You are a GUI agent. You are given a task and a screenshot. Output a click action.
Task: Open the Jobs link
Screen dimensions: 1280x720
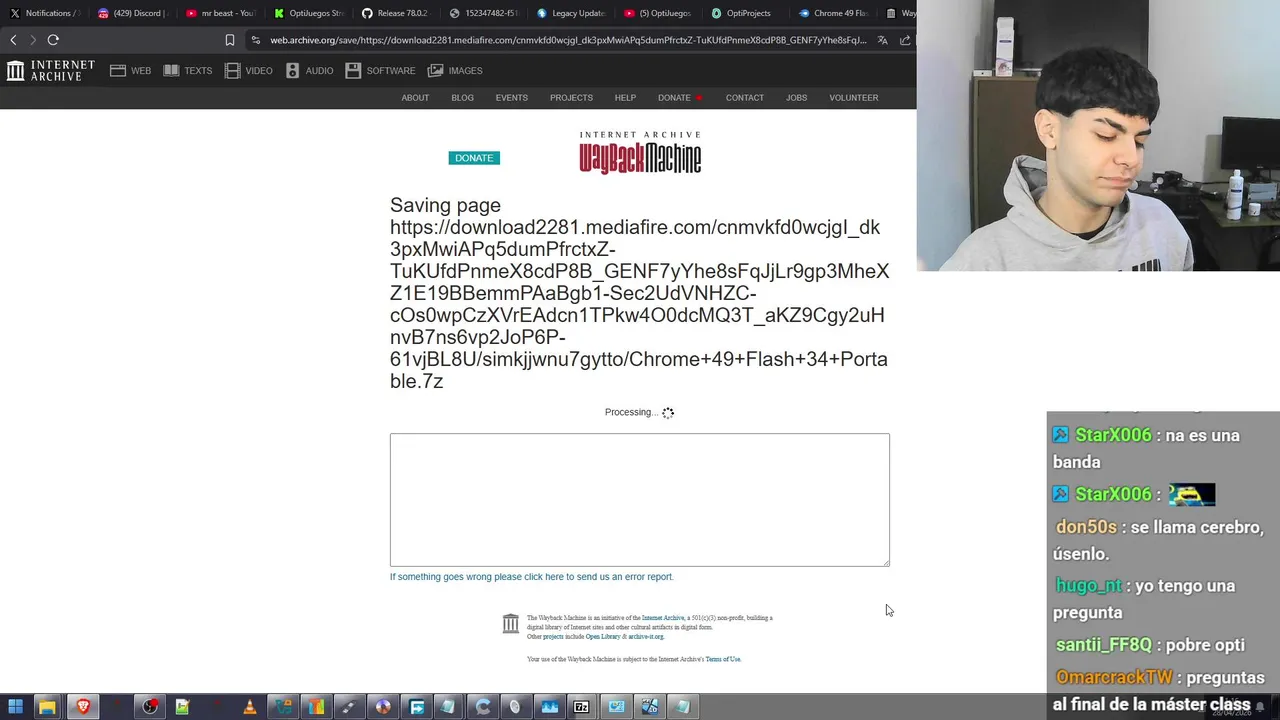coord(796,98)
